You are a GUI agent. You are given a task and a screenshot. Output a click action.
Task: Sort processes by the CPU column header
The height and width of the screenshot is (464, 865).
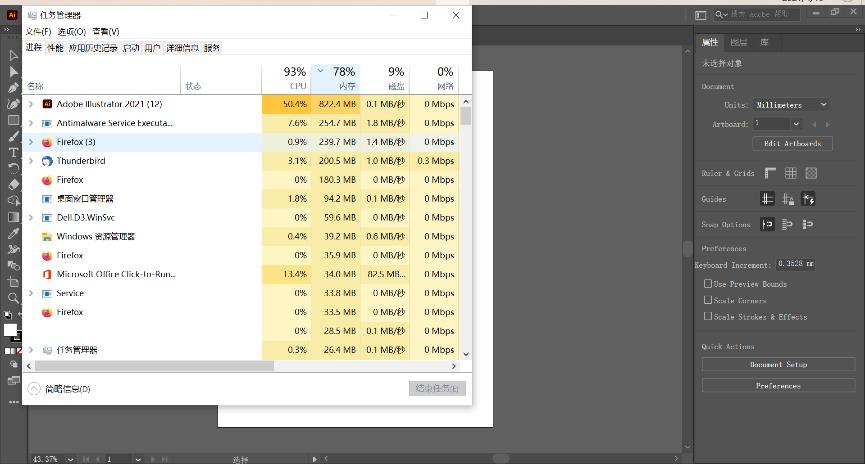pos(286,78)
